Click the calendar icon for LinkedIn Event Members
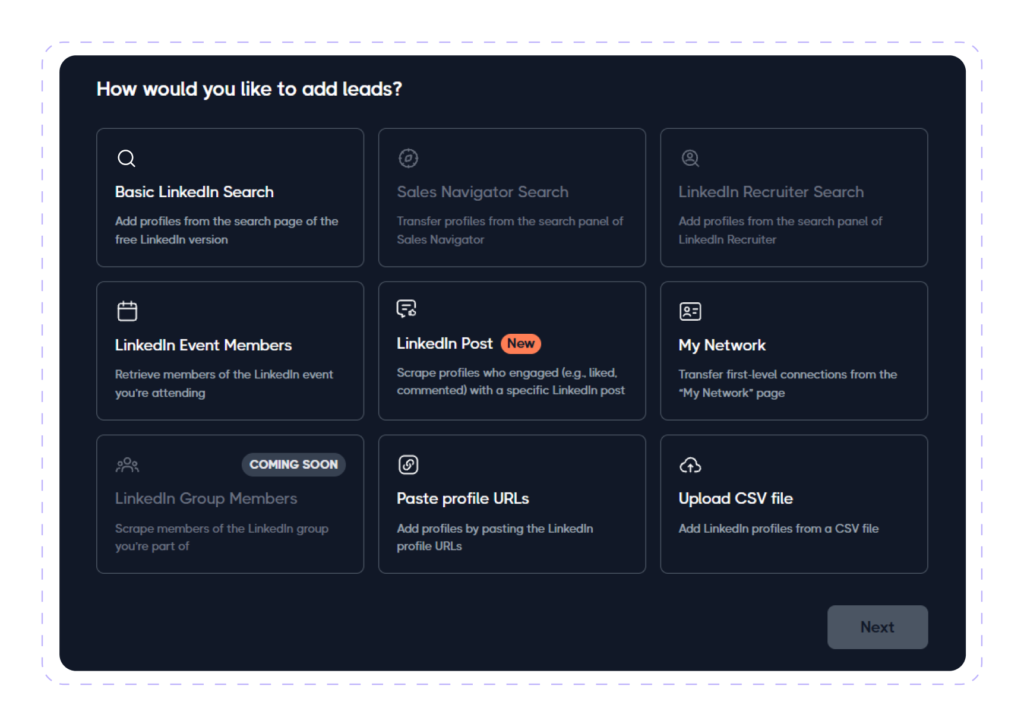Image resolution: width=1024 pixels, height=727 pixels. (127, 311)
